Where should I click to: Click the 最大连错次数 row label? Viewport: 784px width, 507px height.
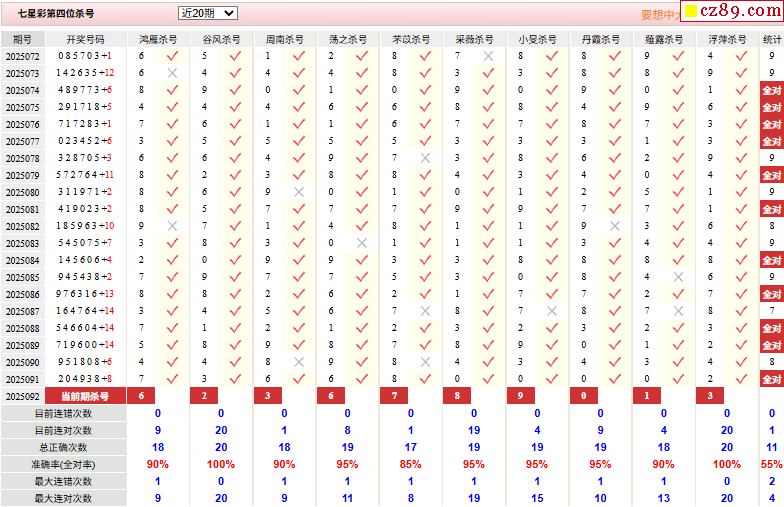[64, 482]
